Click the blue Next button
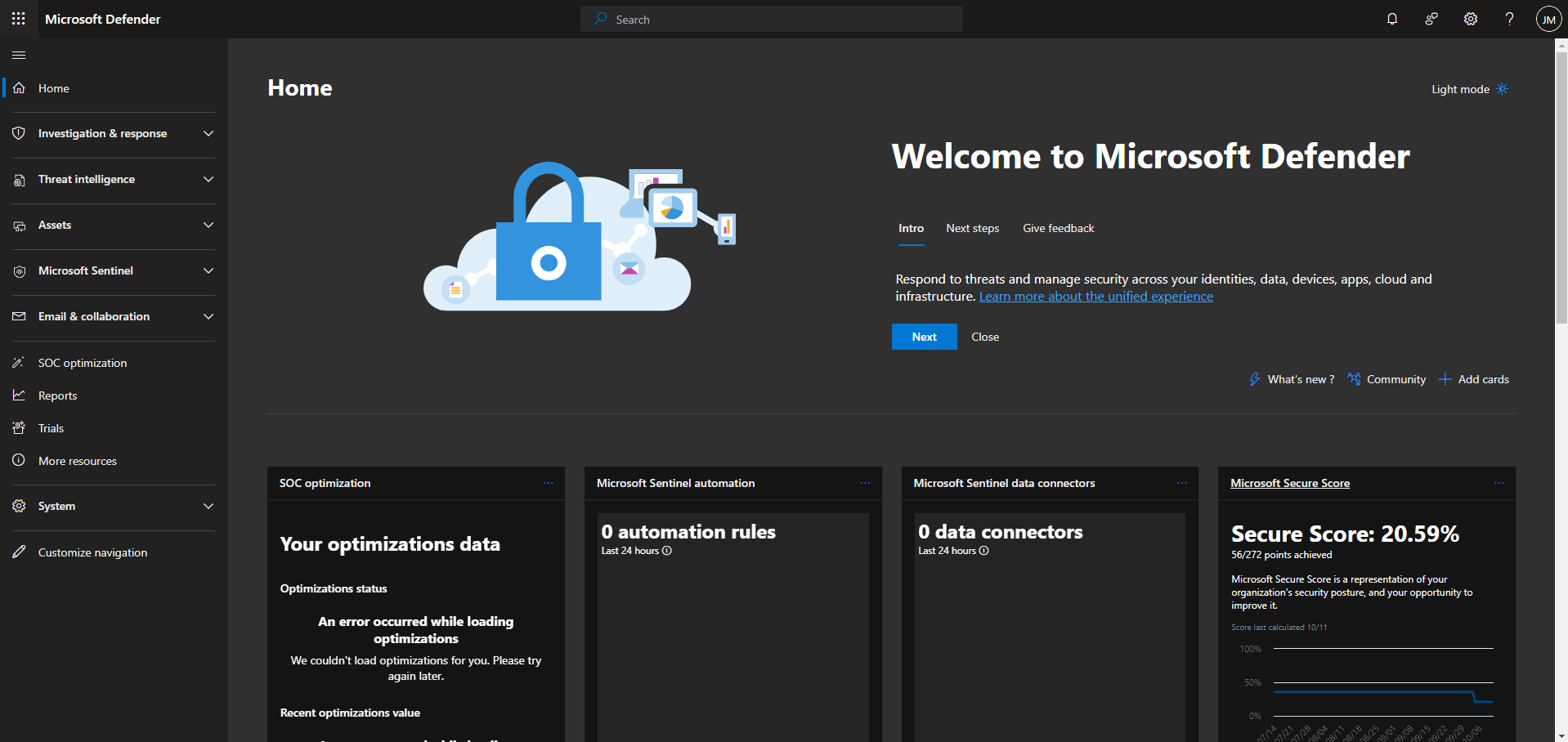Image resolution: width=1568 pixels, height=742 pixels. [924, 337]
